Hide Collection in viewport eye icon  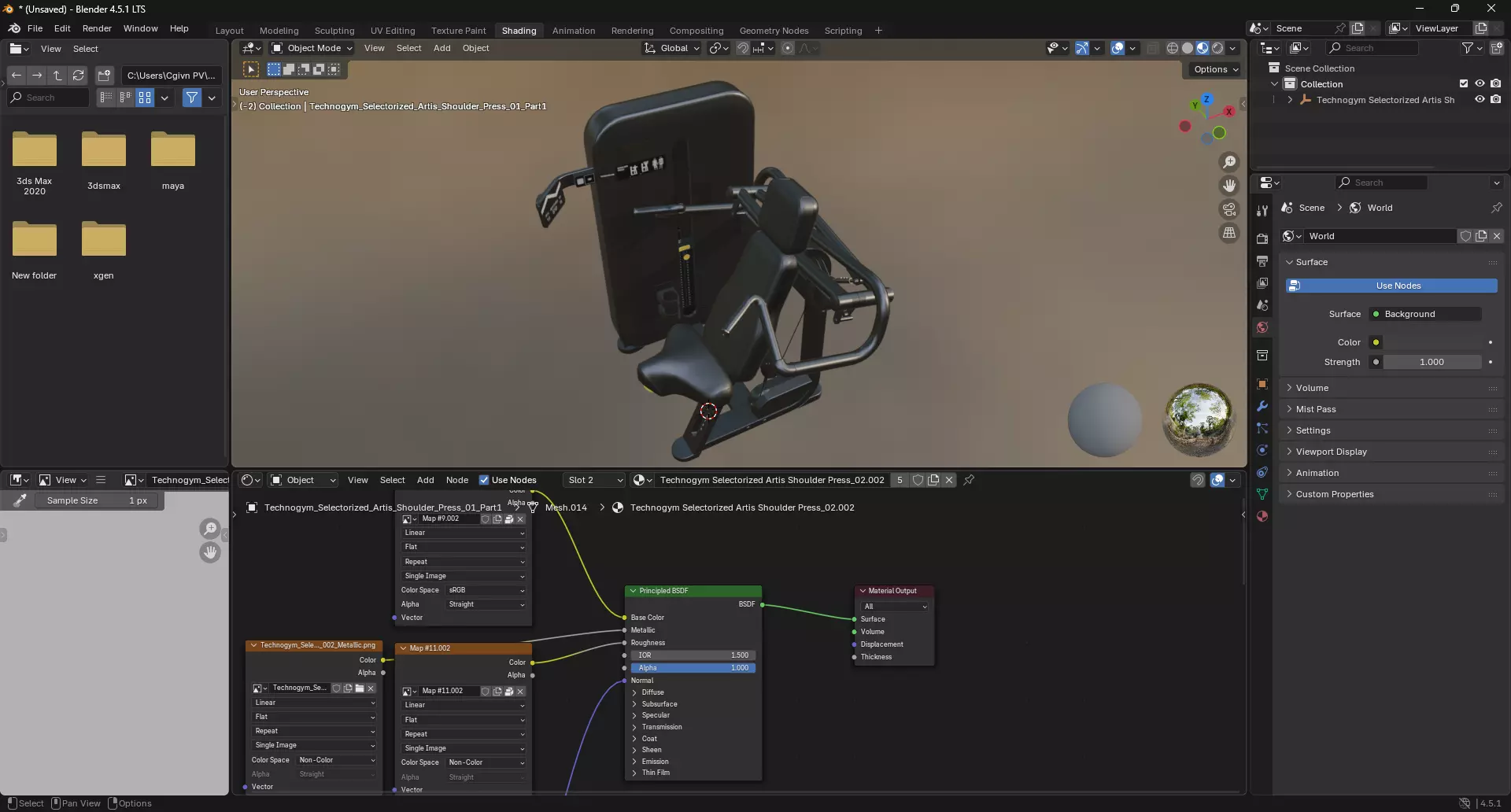[1480, 84]
